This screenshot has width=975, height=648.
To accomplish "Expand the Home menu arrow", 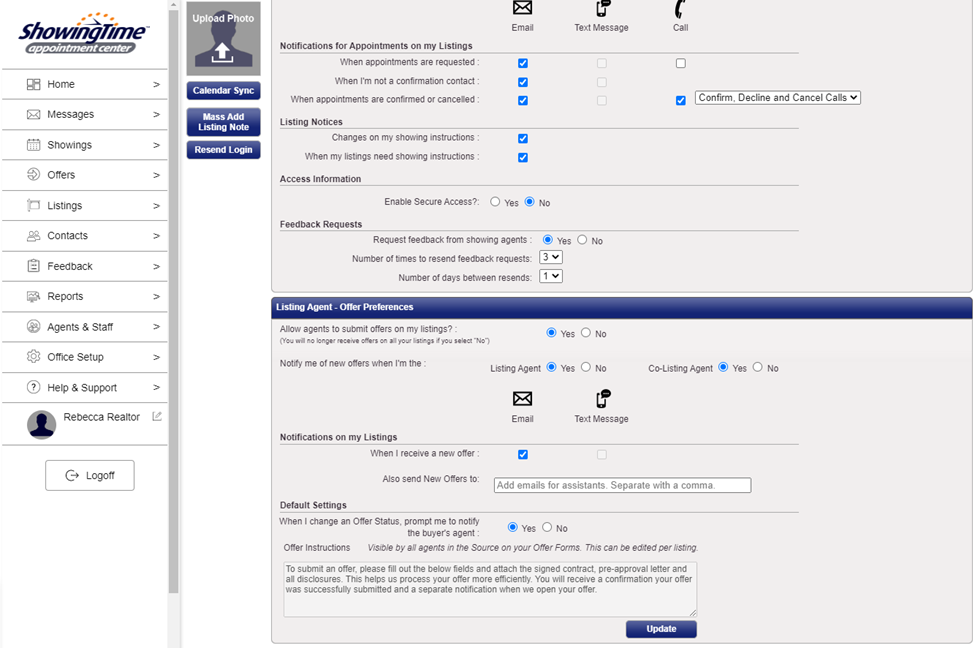I will [x=157, y=85].
